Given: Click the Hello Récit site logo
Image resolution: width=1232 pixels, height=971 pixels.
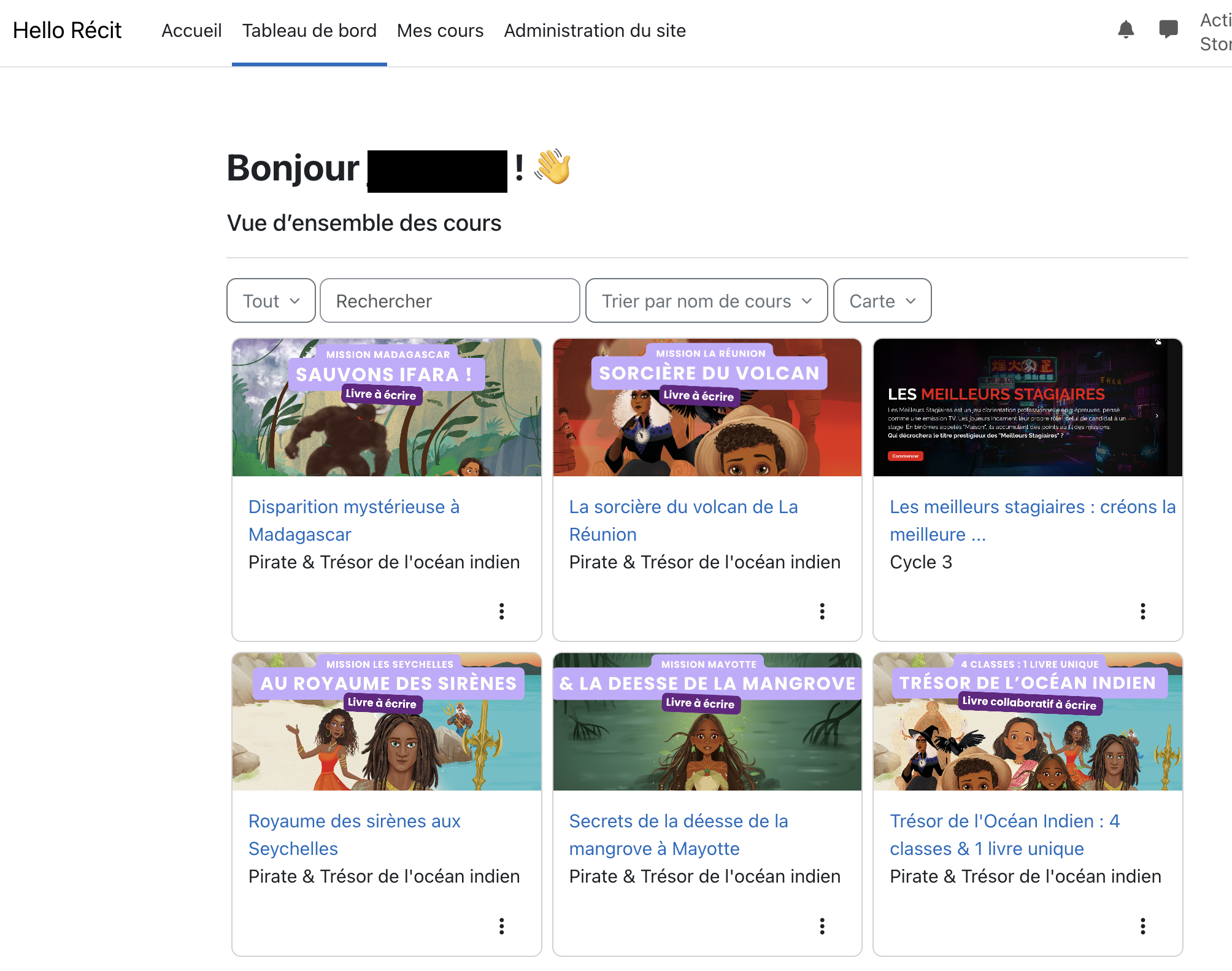Looking at the screenshot, I should tap(67, 31).
